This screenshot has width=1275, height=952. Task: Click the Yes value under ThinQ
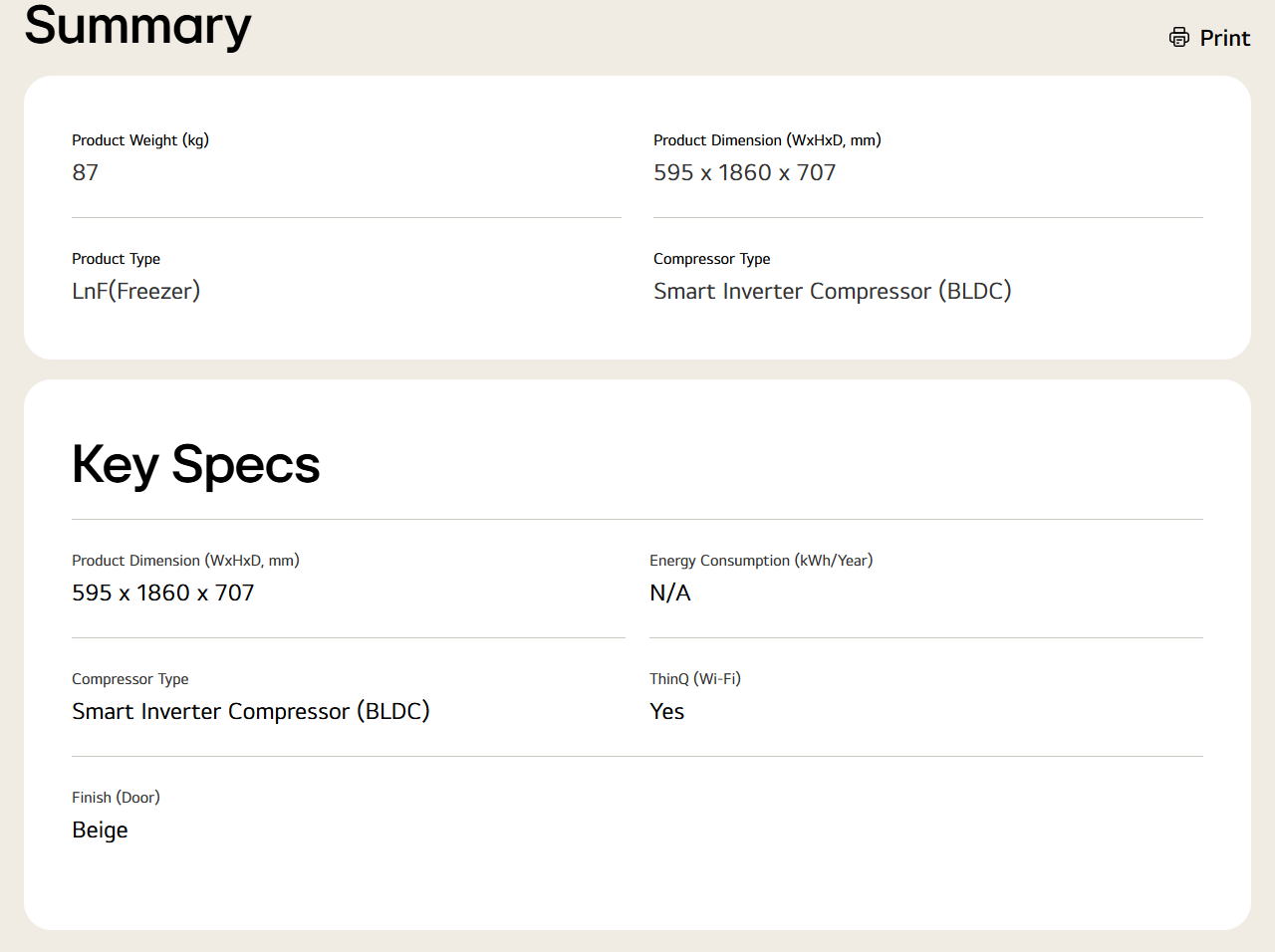point(667,711)
